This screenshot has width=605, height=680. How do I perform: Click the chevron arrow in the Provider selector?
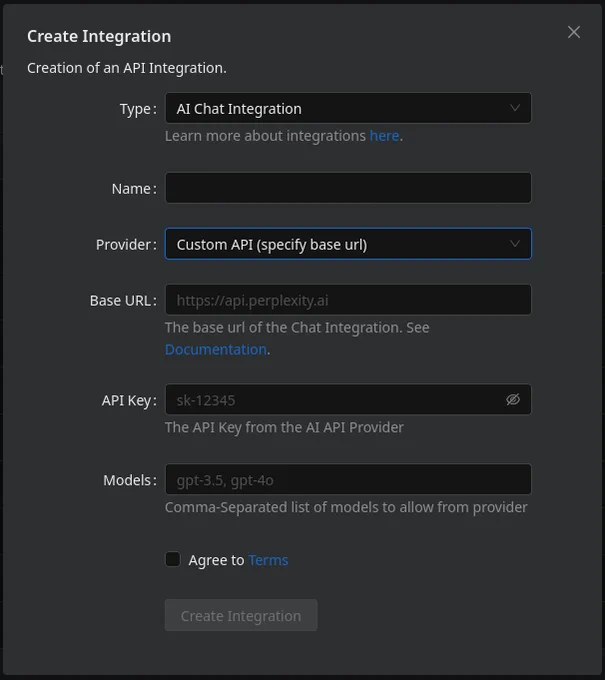click(515, 244)
